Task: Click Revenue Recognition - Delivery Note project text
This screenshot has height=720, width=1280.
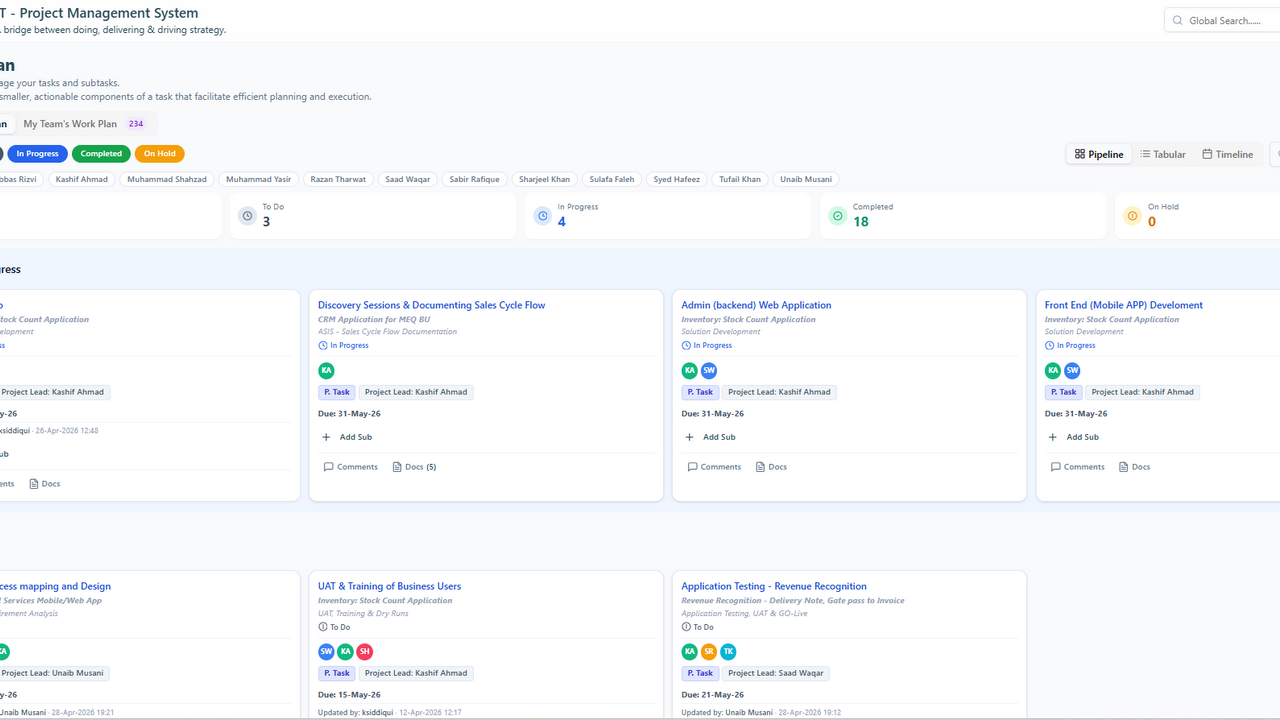Action: [793, 600]
